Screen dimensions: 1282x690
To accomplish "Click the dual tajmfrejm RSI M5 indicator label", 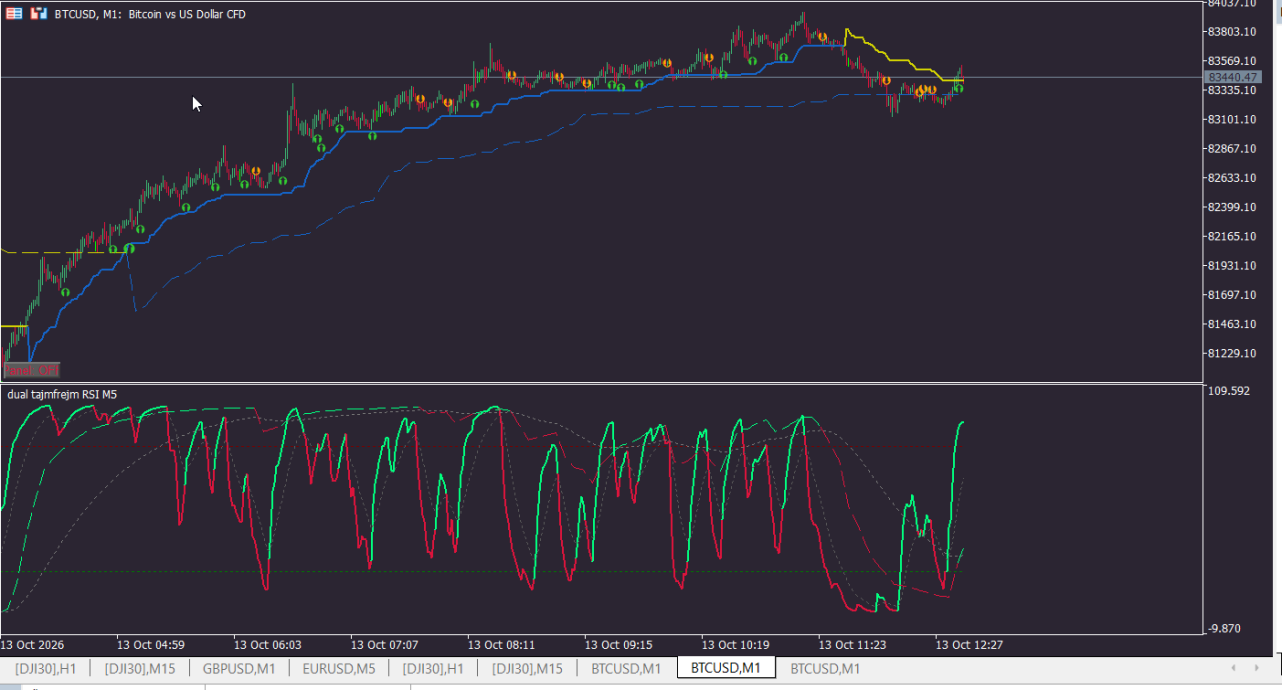I will point(62,394).
